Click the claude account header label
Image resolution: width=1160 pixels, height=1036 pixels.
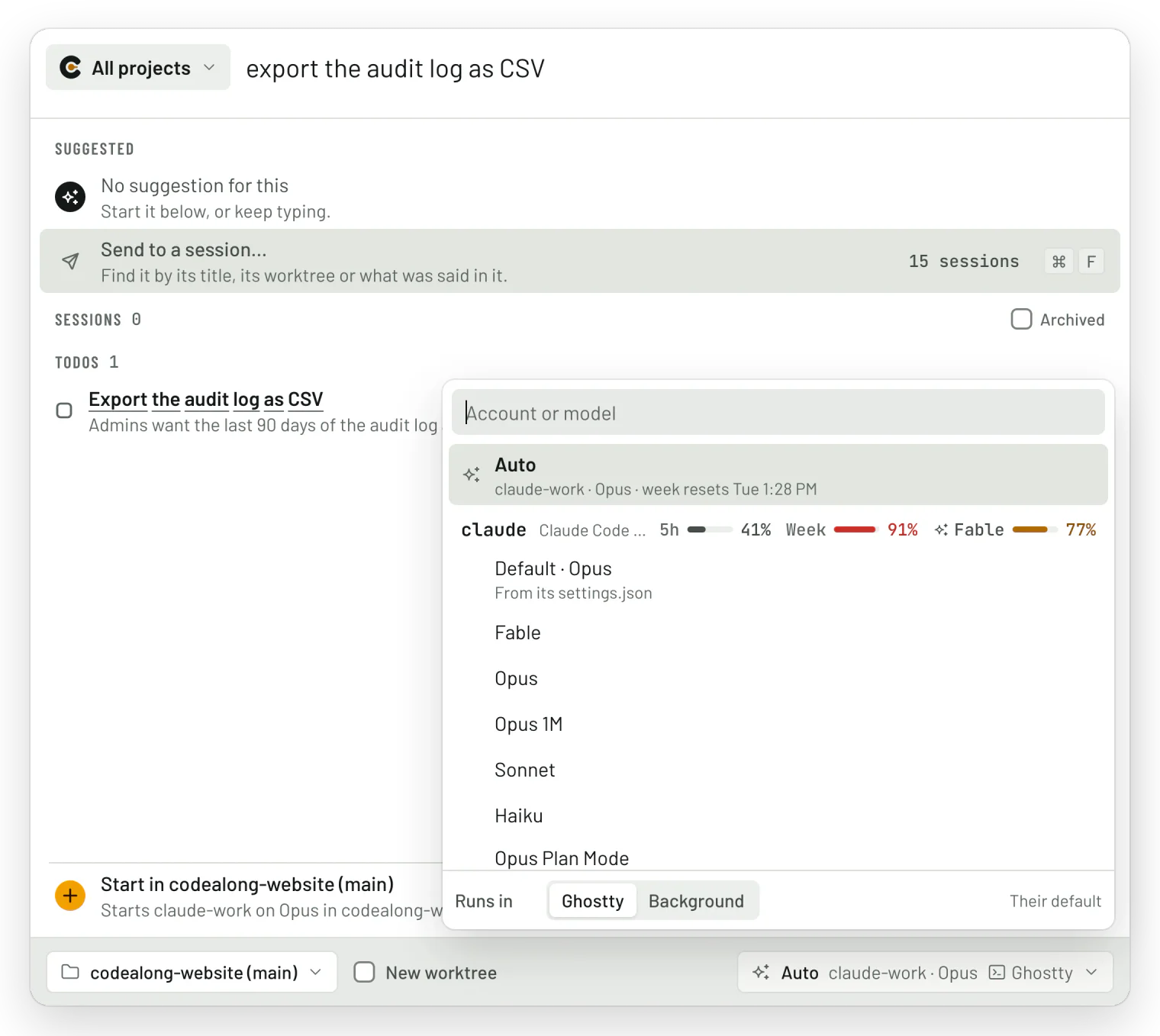[x=493, y=529]
